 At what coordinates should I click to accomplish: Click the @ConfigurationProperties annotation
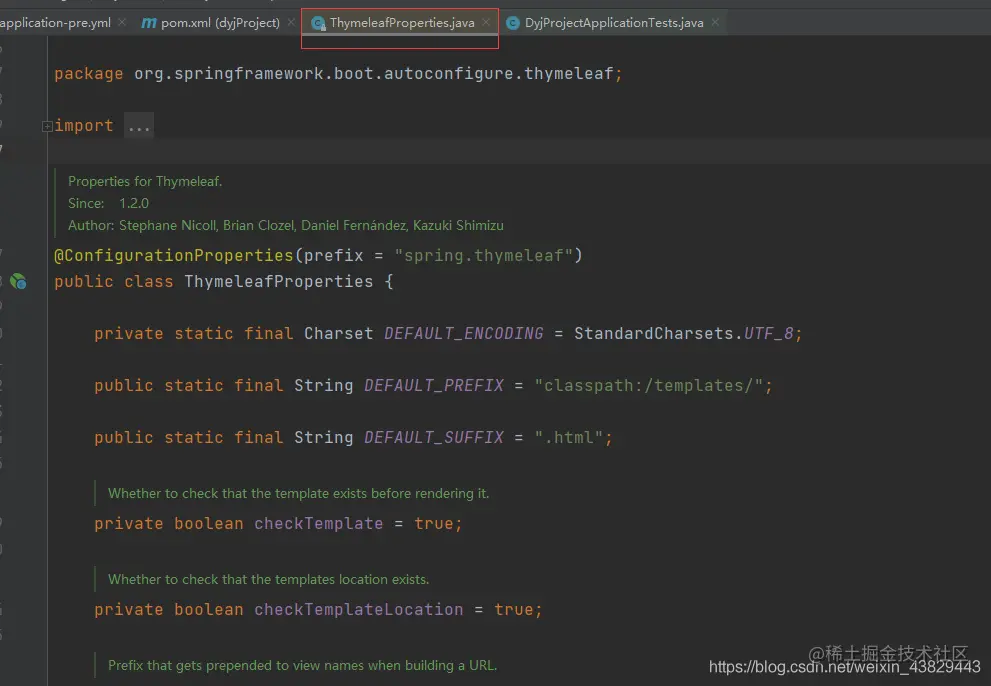(x=174, y=255)
